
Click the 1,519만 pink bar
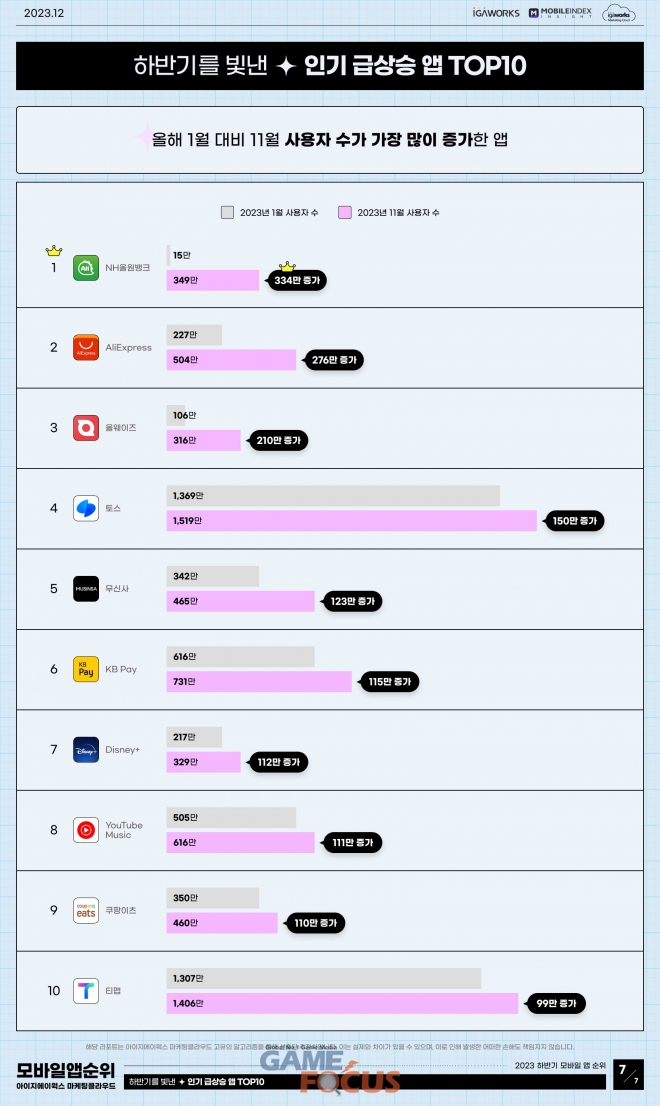pyautogui.click(x=351, y=521)
